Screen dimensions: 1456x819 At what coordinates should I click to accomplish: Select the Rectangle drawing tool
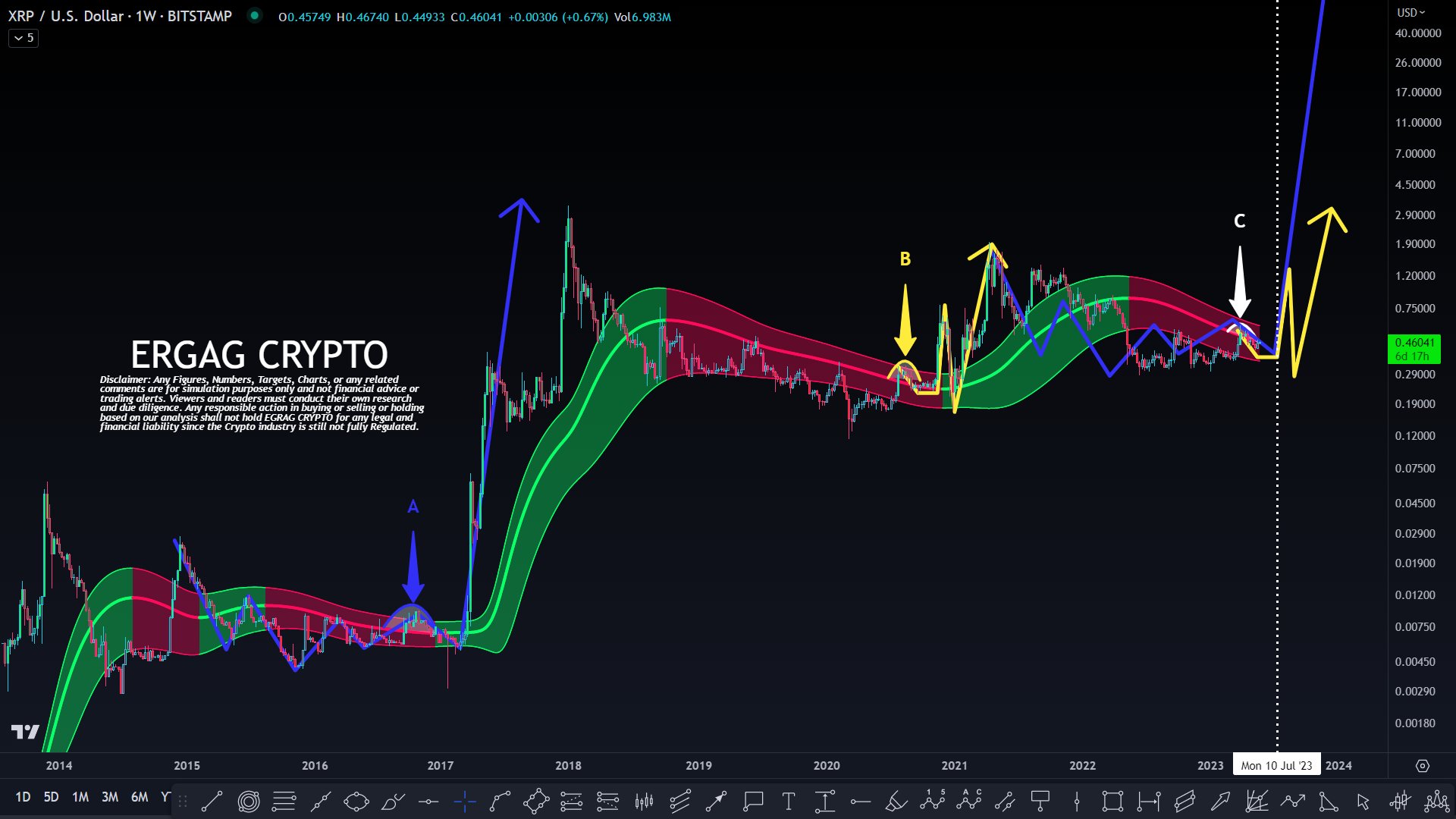(1112, 801)
